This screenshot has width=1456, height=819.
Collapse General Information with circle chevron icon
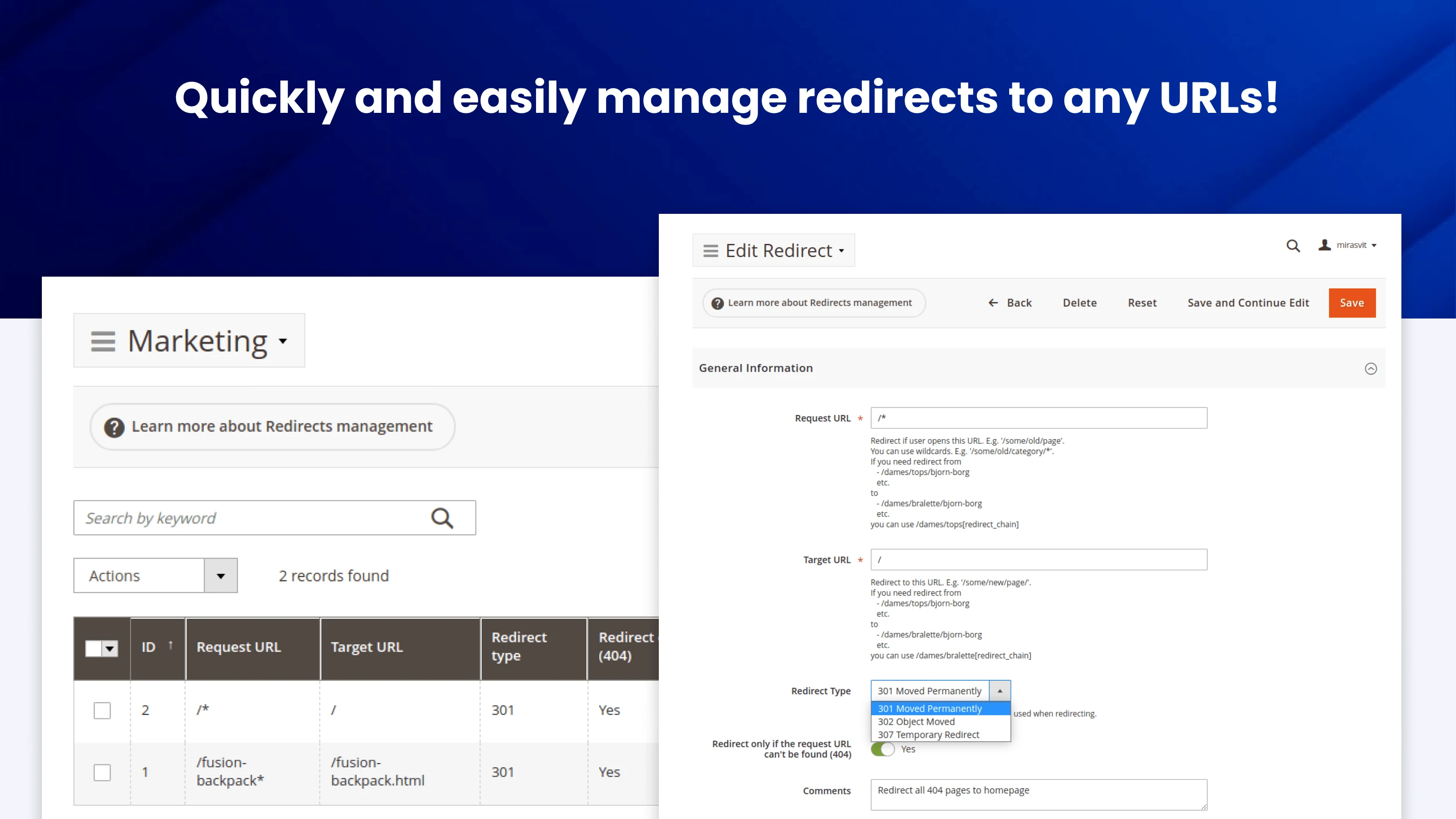[1370, 369]
